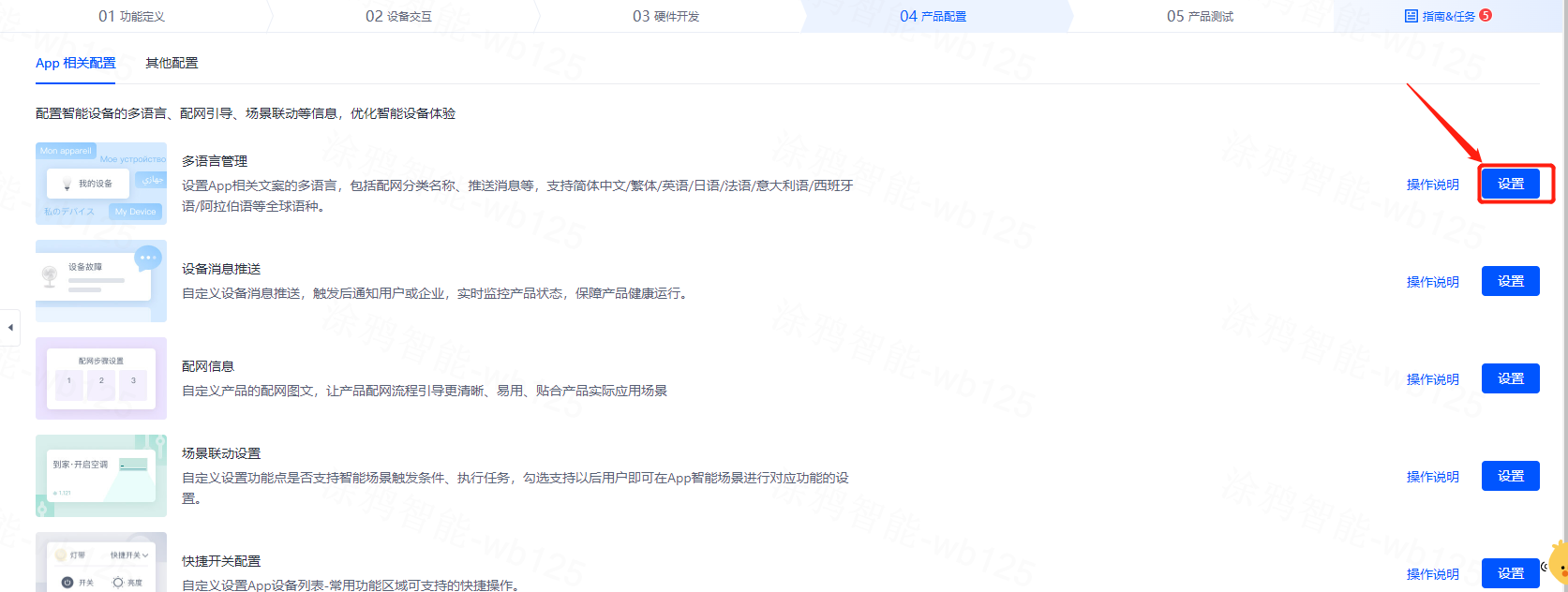Click the 指南&任务 guide icon
This screenshot has height=592, width=1568.
click(x=1411, y=16)
